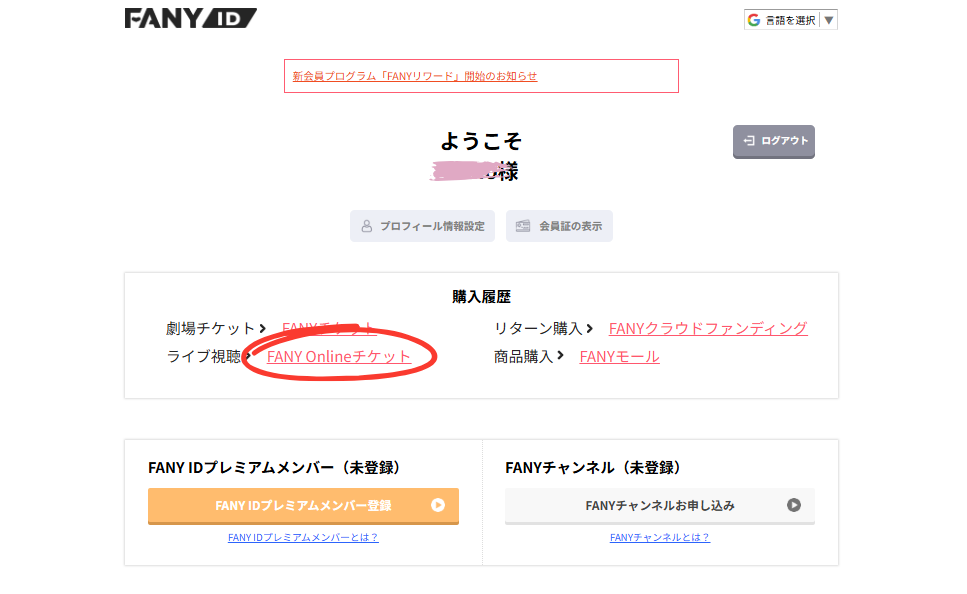Open FANY IDプレミアムメンバーとは？ link

pyautogui.click(x=303, y=537)
